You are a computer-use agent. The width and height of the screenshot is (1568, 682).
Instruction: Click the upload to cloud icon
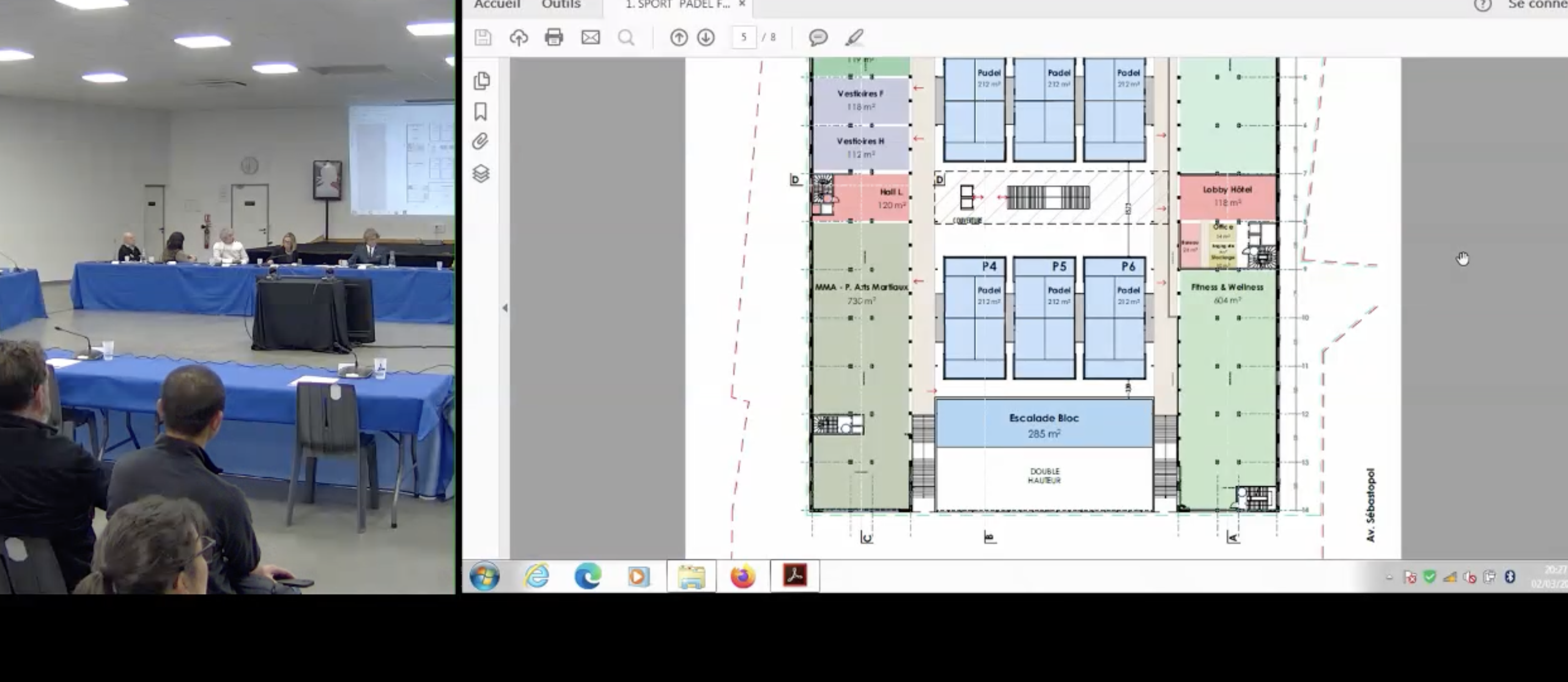click(x=519, y=38)
